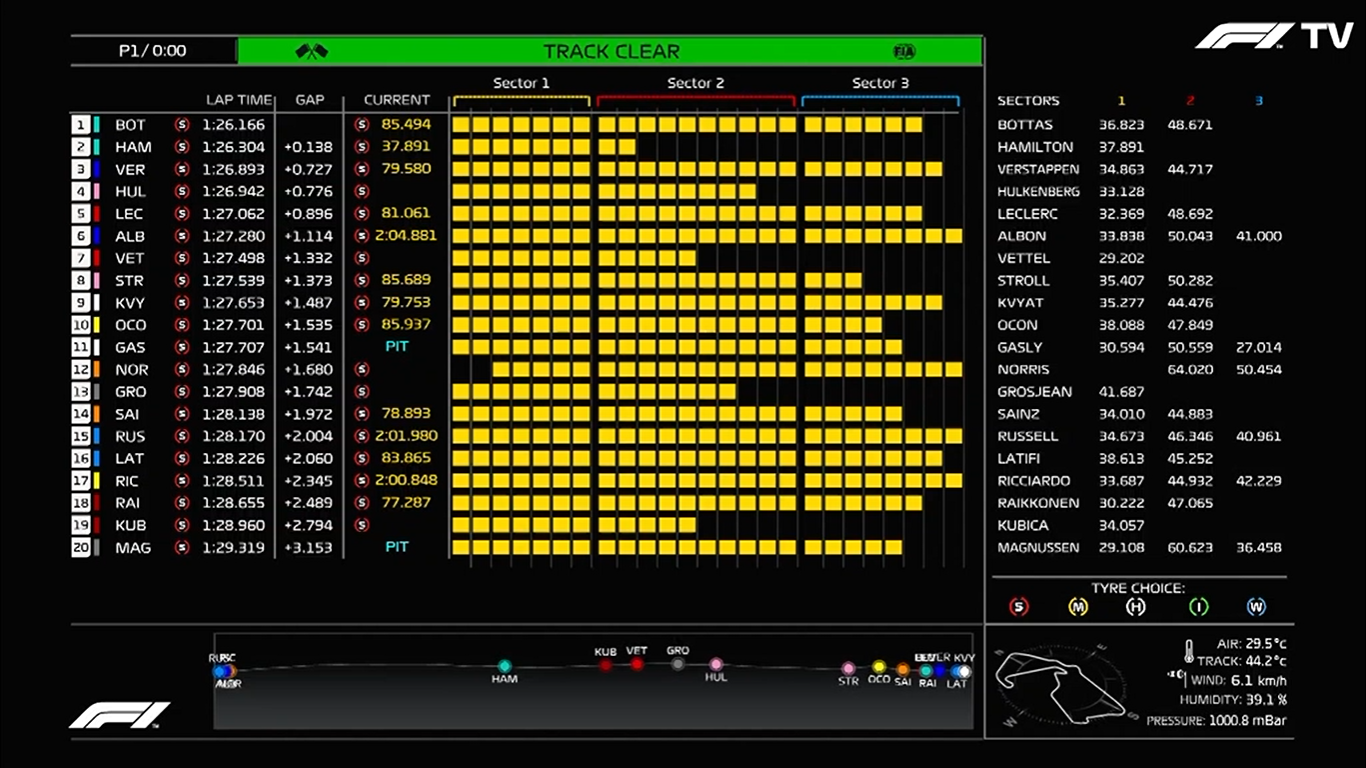Click the GAP column header
The image size is (1366, 768).
(x=309, y=100)
